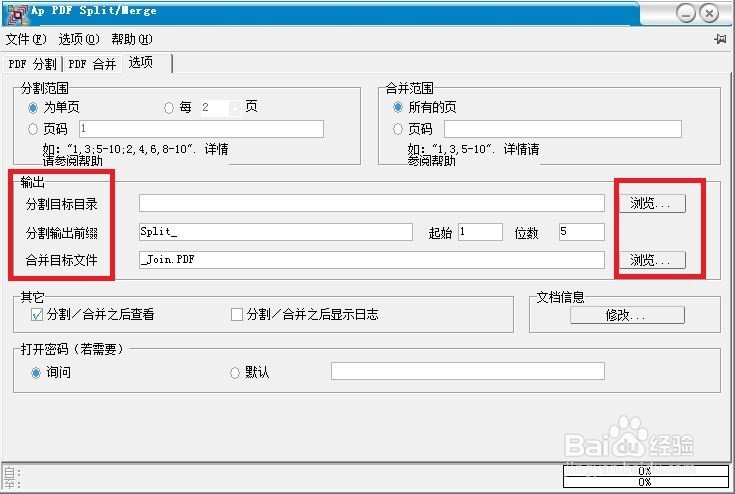Select the 默认 password radio button
This screenshot has width=735, height=494.
click(235, 373)
